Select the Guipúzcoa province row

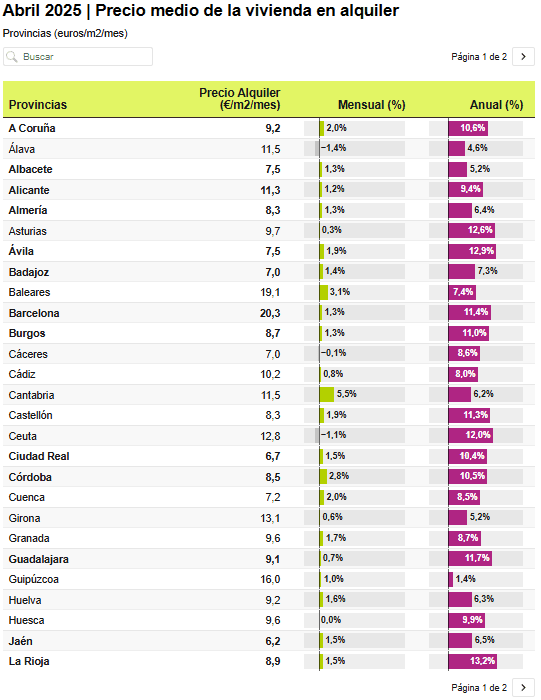point(269,579)
